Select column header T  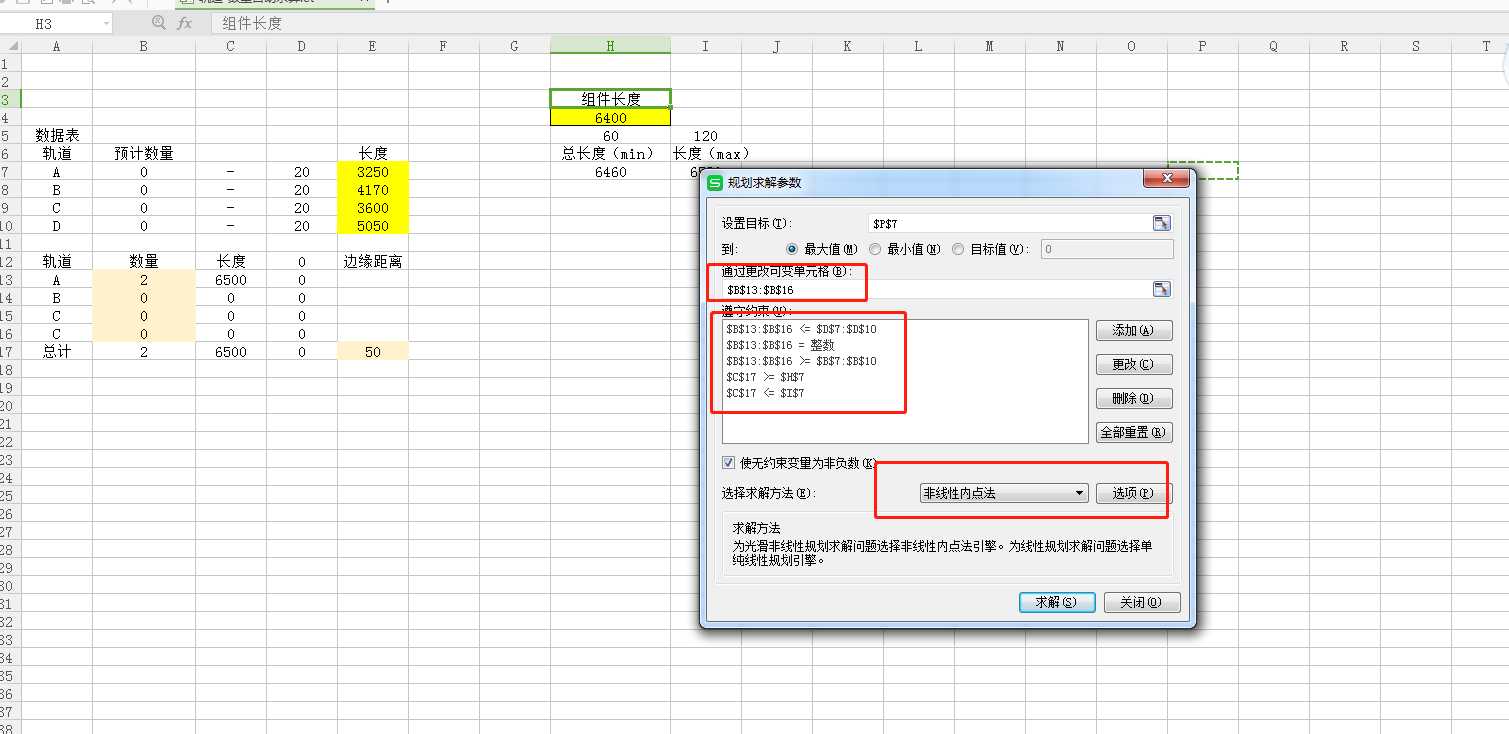(1486, 46)
